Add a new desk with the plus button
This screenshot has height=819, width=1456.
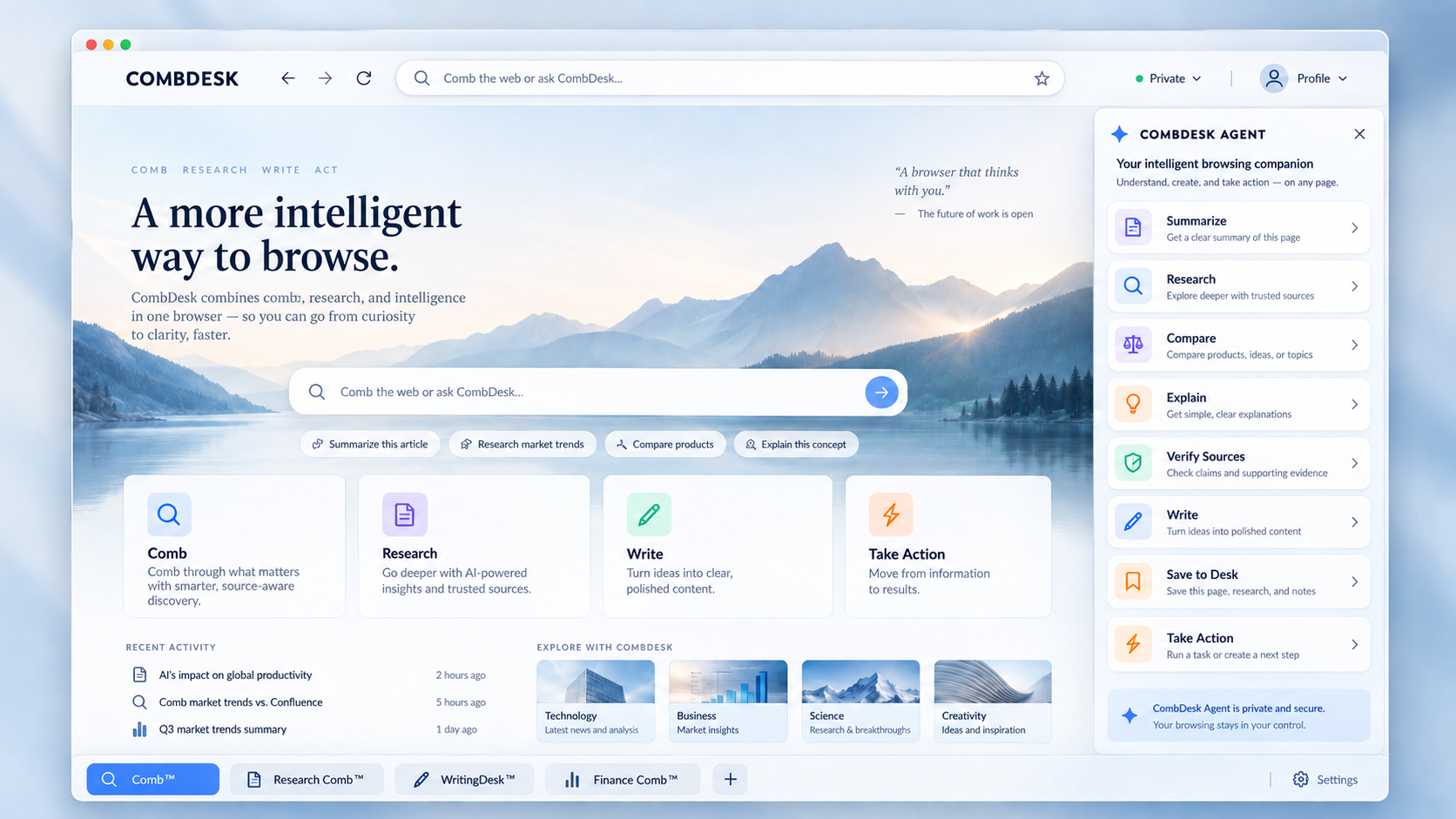pyautogui.click(x=731, y=780)
